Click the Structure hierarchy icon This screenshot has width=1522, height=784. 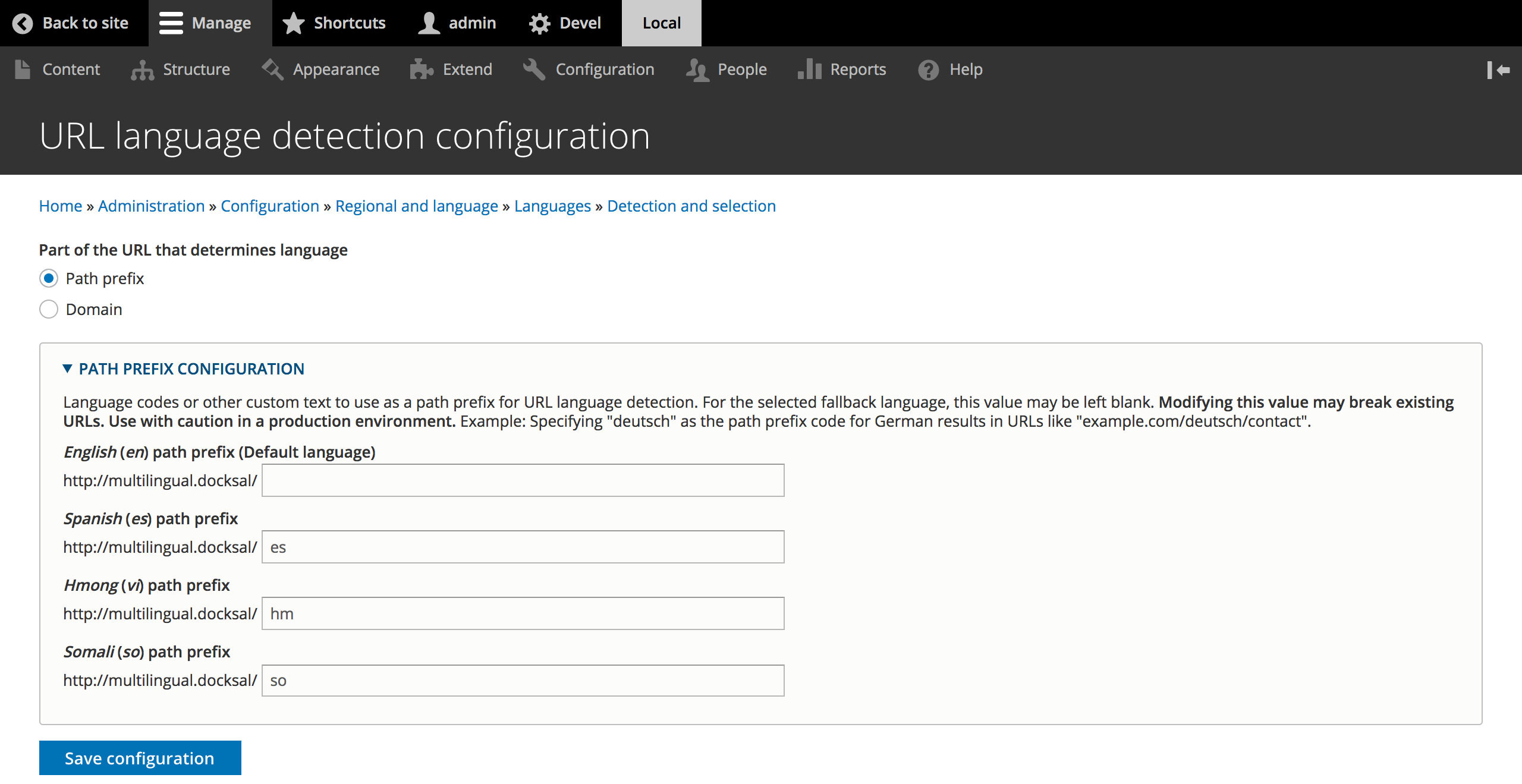(142, 69)
